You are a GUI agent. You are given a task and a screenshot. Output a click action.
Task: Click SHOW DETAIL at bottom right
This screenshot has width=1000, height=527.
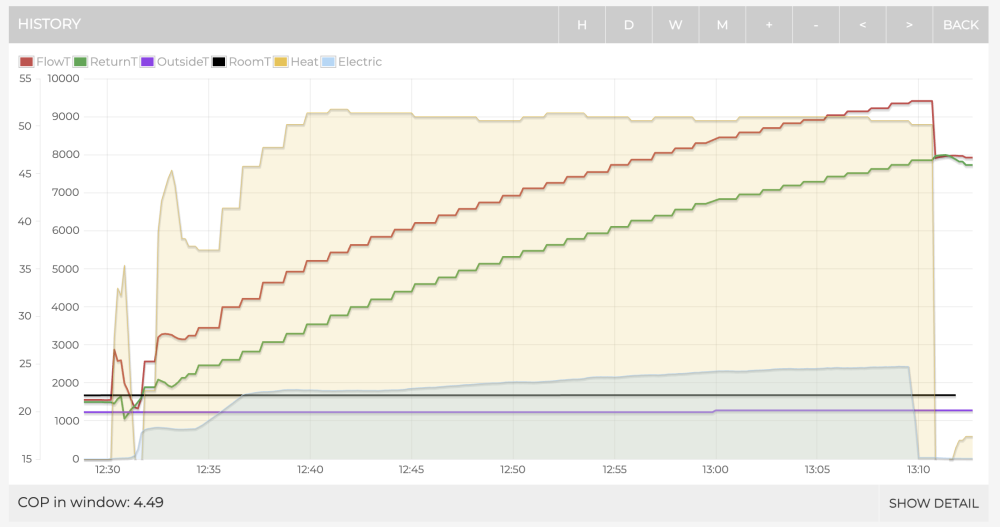click(x=934, y=503)
